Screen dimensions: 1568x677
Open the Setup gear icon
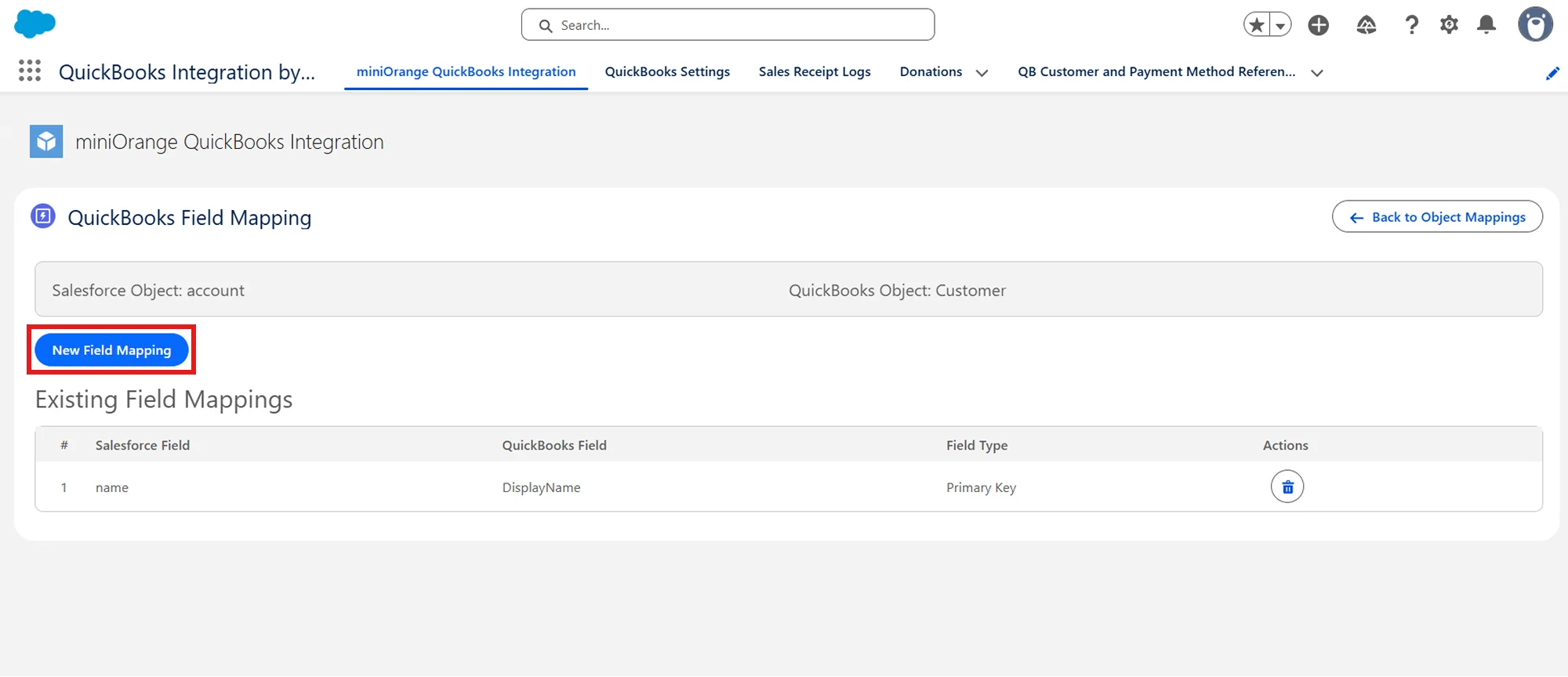[x=1449, y=25]
